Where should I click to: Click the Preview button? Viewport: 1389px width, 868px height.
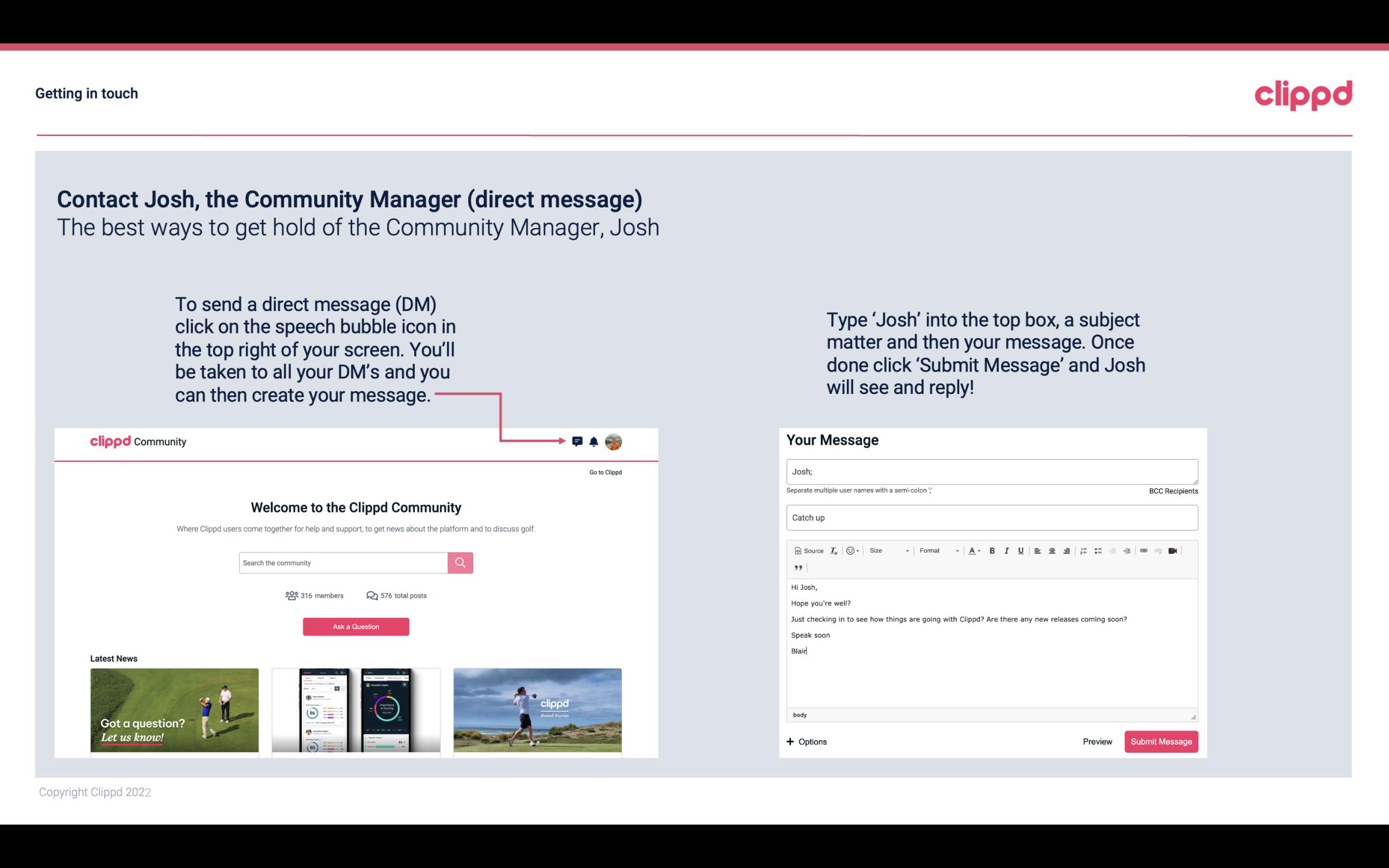click(x=1097, y=741)
